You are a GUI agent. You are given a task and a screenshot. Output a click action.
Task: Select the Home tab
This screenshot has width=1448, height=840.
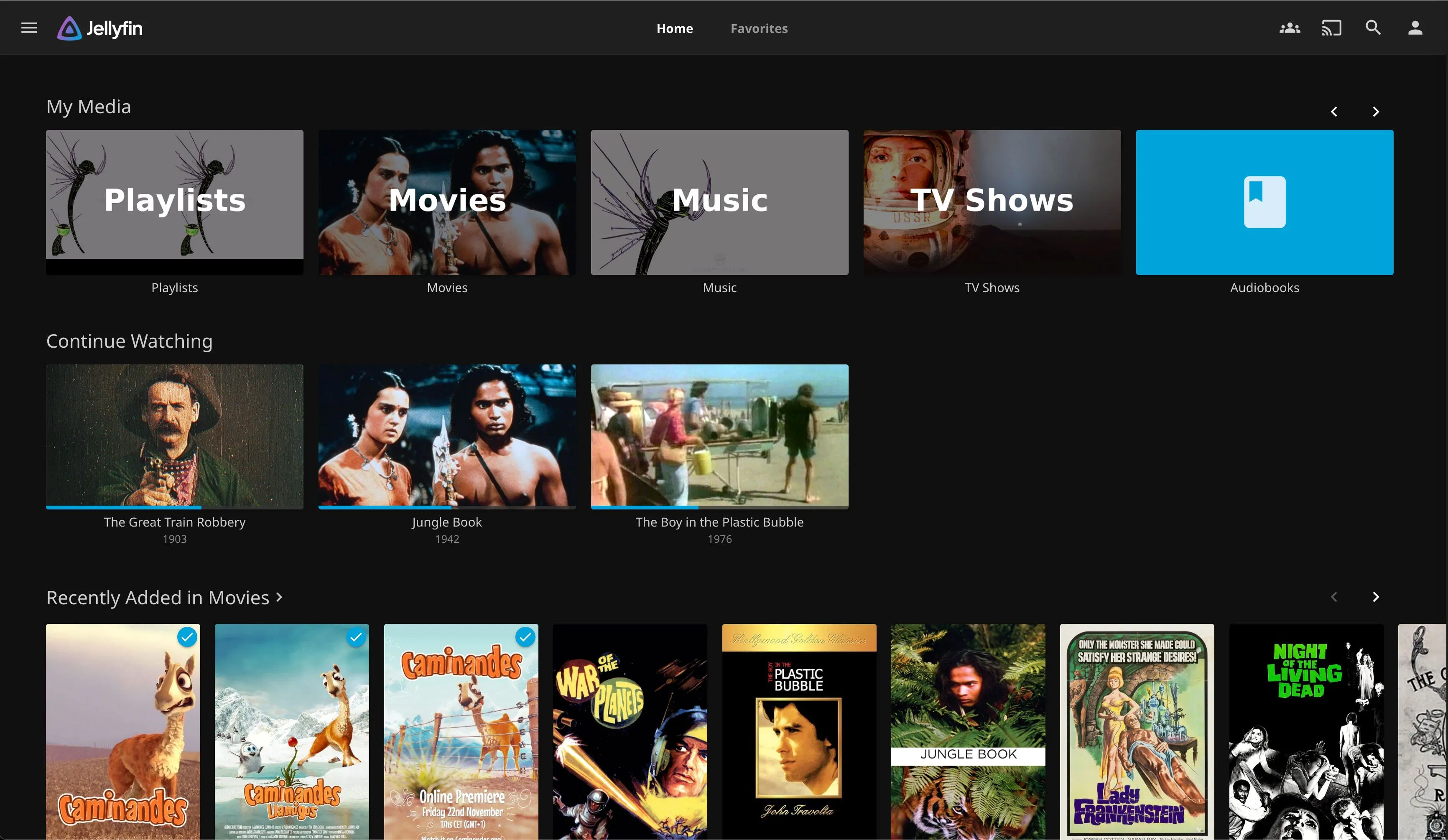[675, 28]
